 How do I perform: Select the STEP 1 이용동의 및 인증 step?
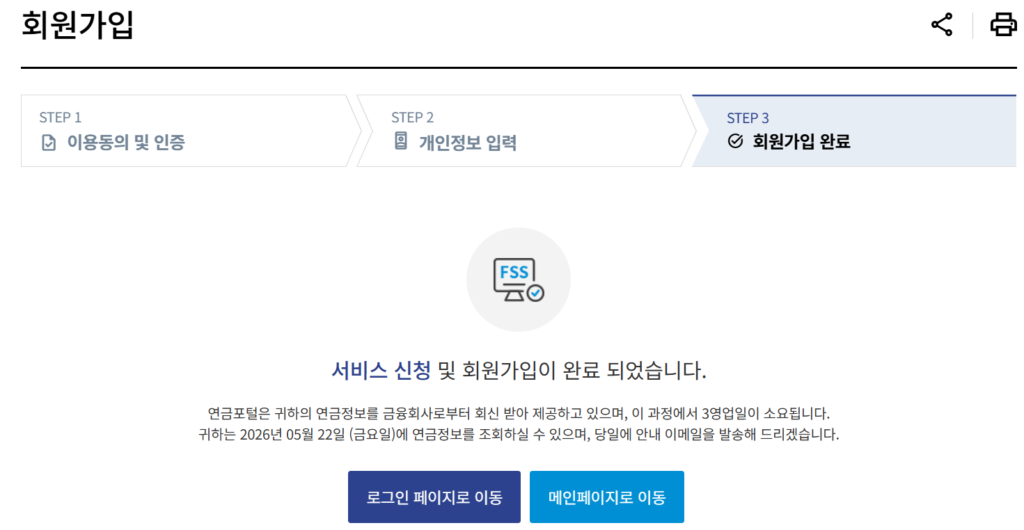191,131
